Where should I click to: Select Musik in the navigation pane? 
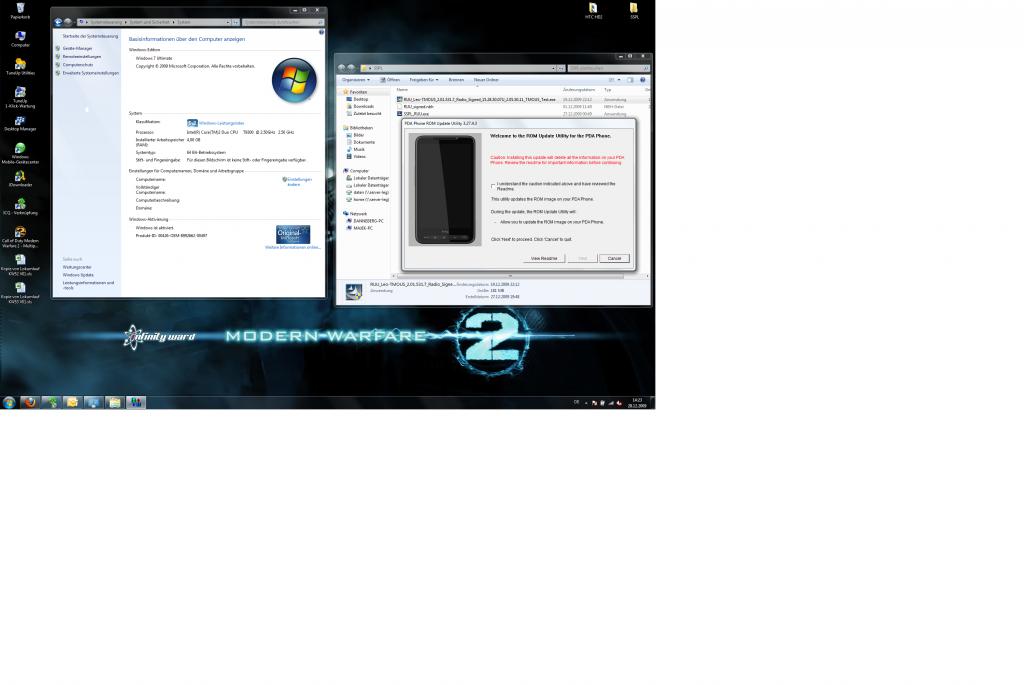click(359, 150)
